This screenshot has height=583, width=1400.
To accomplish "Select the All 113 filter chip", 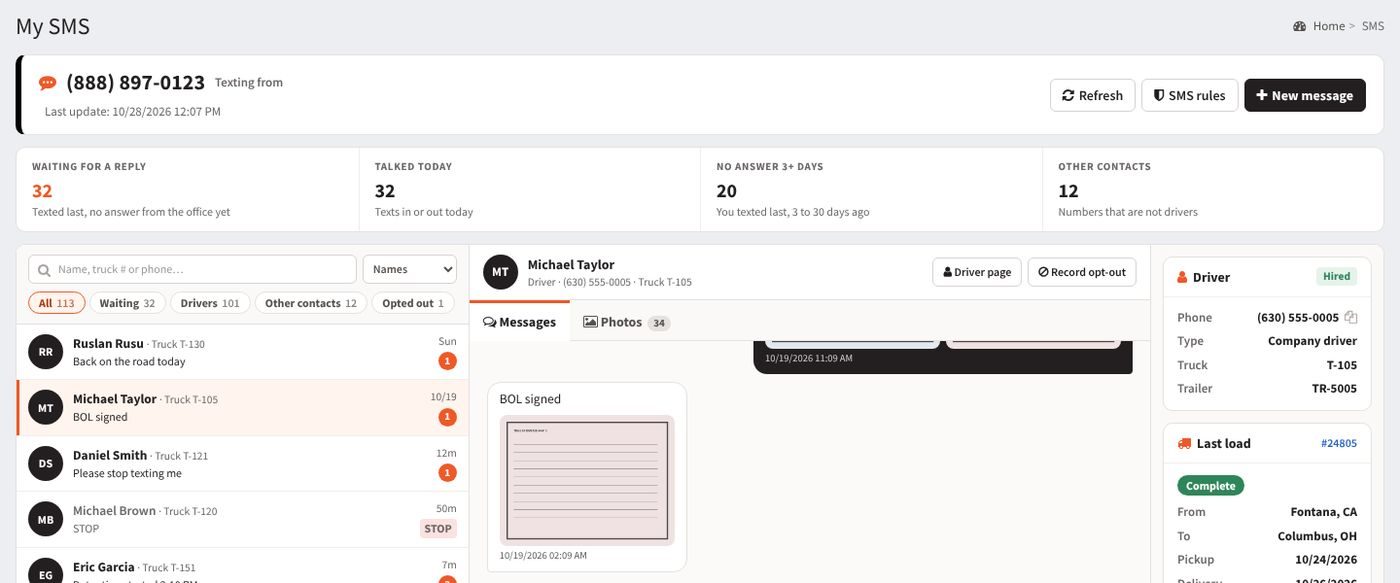I will click(x=56, y=303).
